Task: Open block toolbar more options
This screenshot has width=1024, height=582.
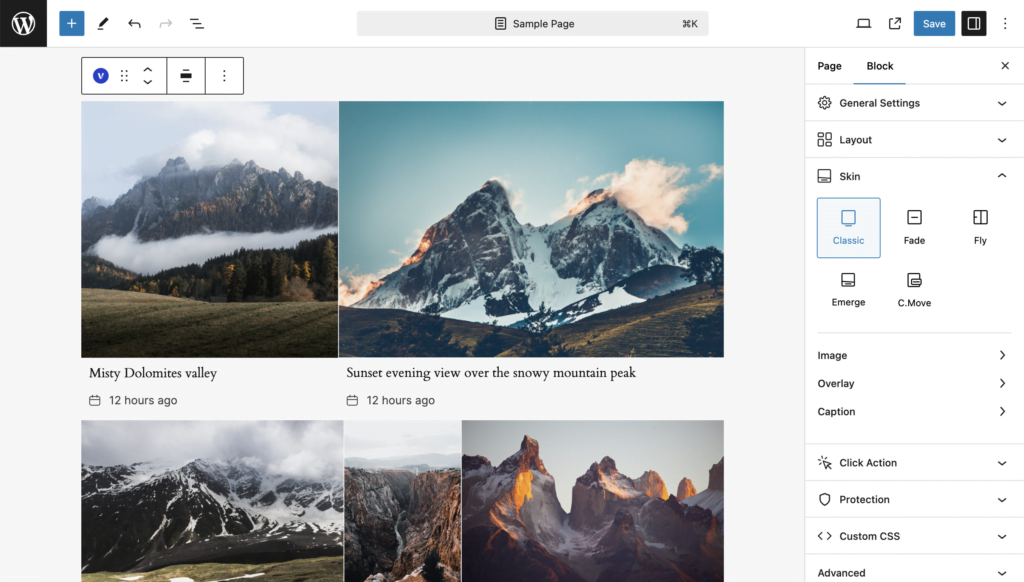Action: (x=224, y=76)
